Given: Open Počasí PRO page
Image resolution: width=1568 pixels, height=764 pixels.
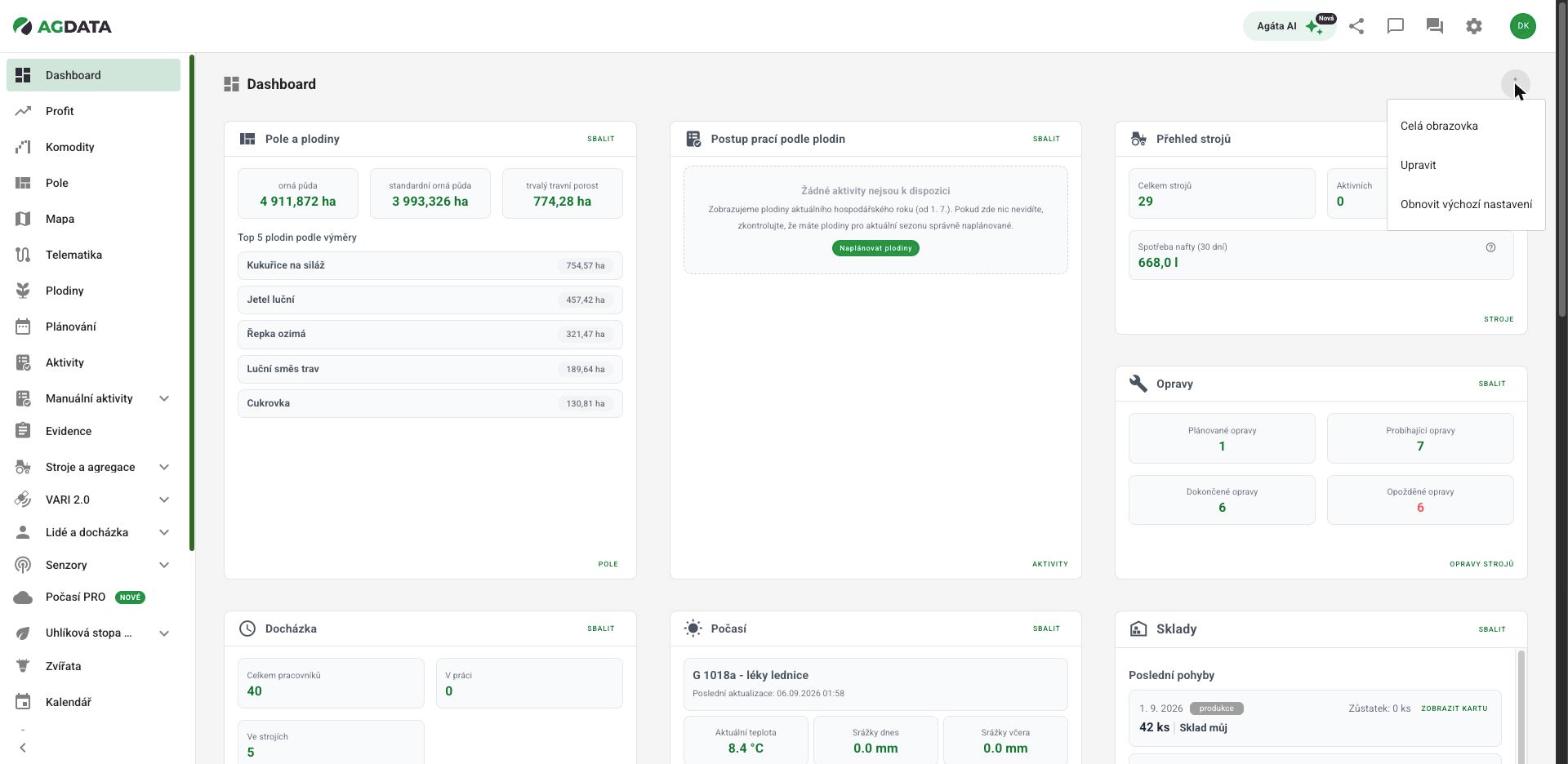Looking at the screenshot, I should (x=93, y=597).
